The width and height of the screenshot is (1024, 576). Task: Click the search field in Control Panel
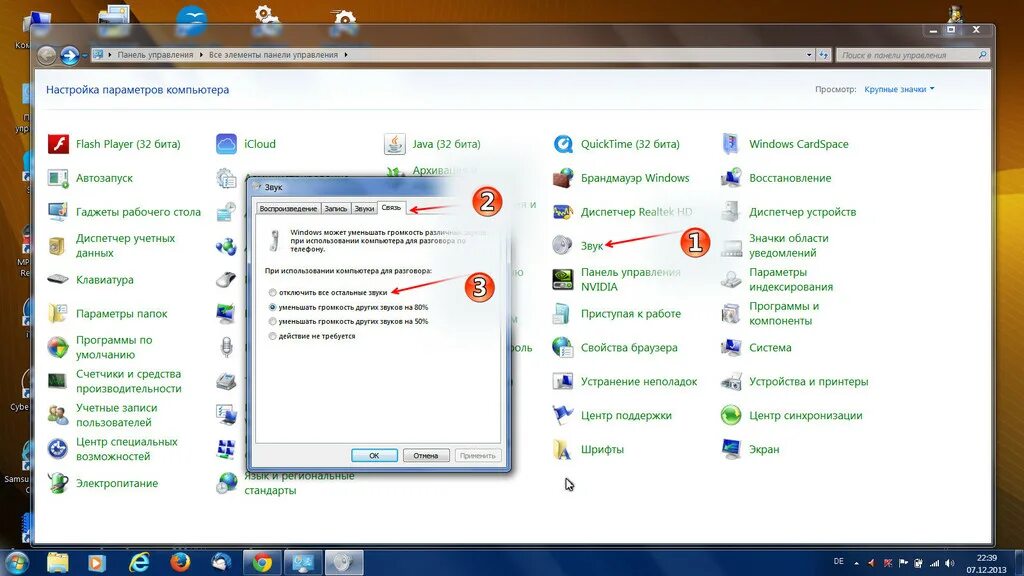click(x=912, y=55)
